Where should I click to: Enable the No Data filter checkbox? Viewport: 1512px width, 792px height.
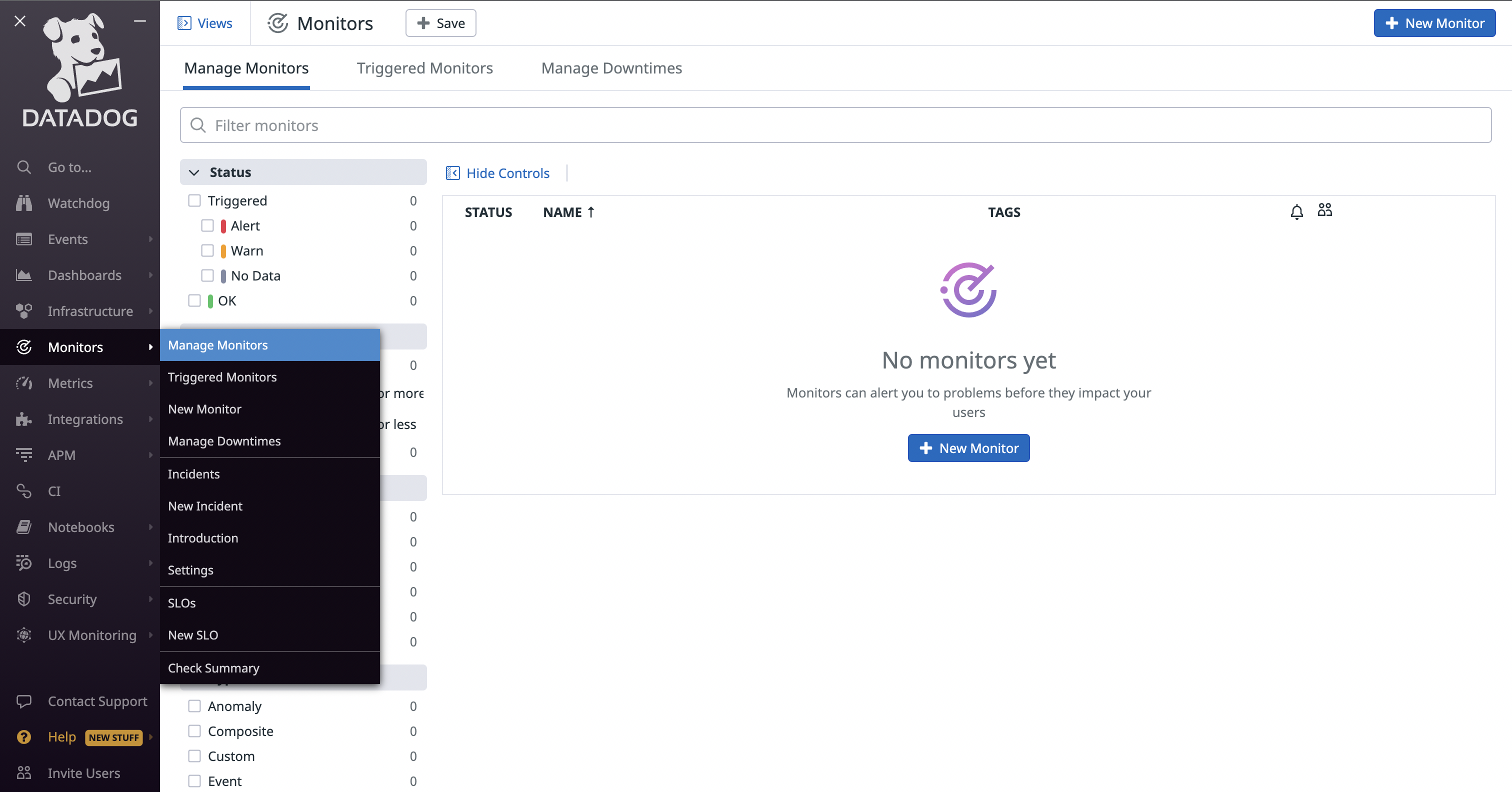[x=207, y=276]
